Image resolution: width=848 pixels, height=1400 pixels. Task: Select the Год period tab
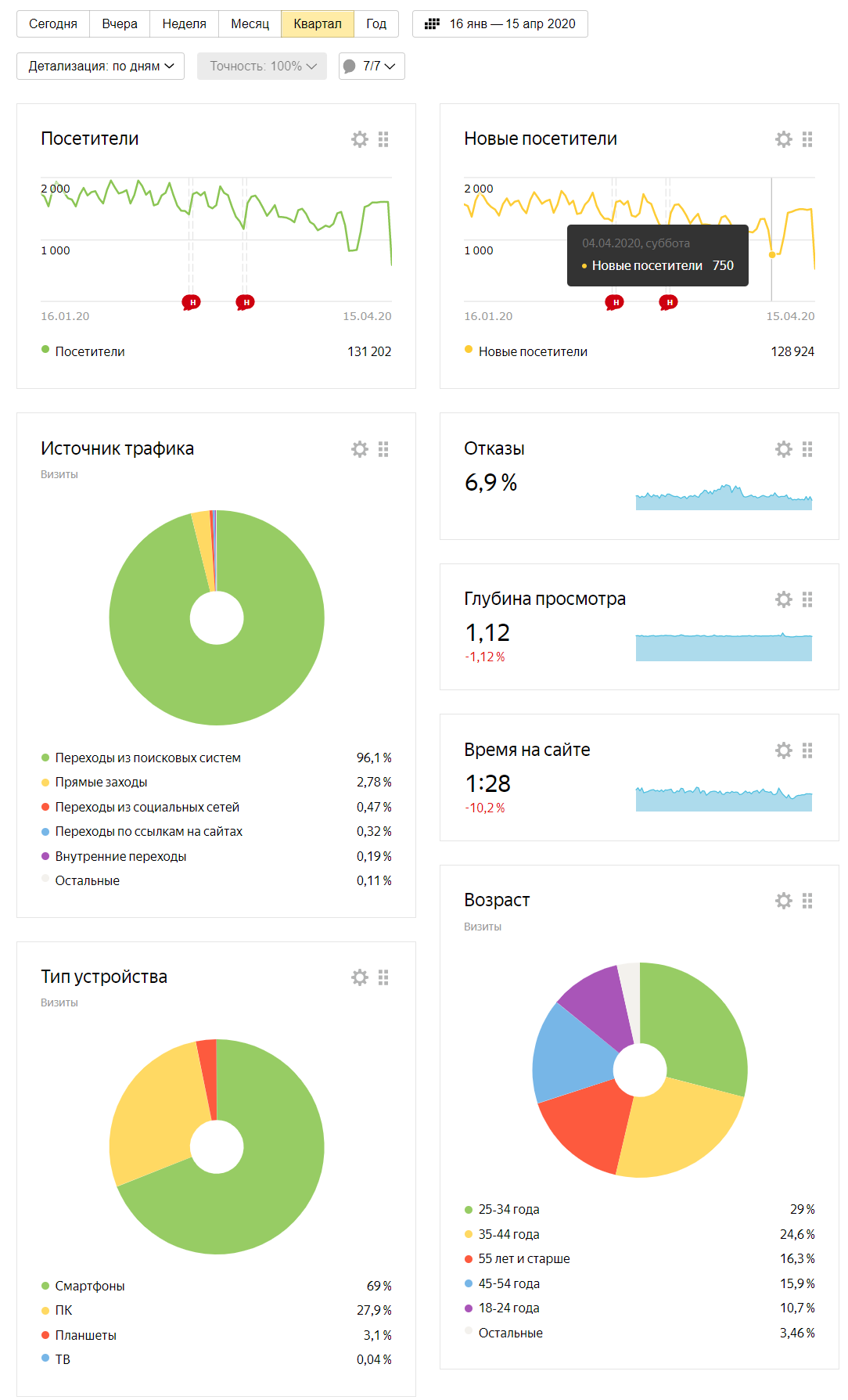coord(376,24)
